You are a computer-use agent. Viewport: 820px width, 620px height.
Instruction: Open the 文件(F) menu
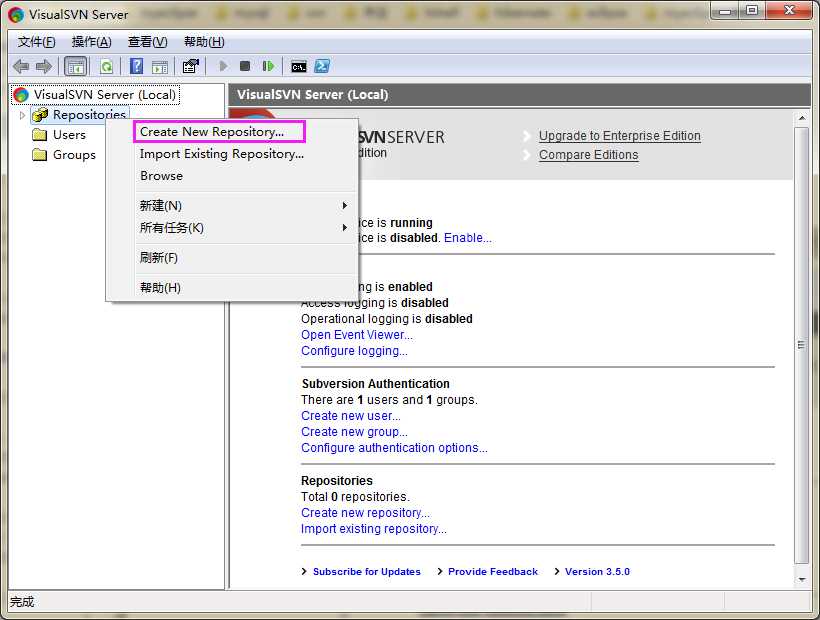coord(37,42)
